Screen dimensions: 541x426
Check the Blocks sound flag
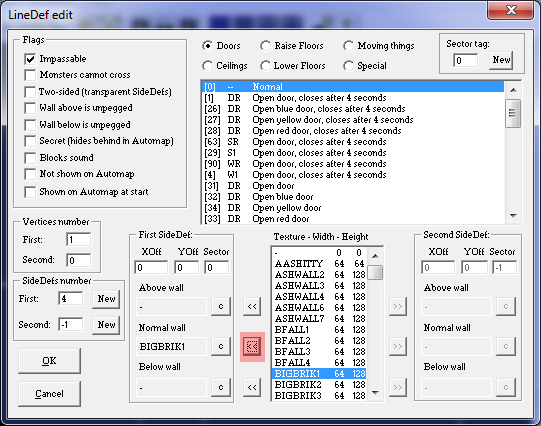(x=30, y=158)
